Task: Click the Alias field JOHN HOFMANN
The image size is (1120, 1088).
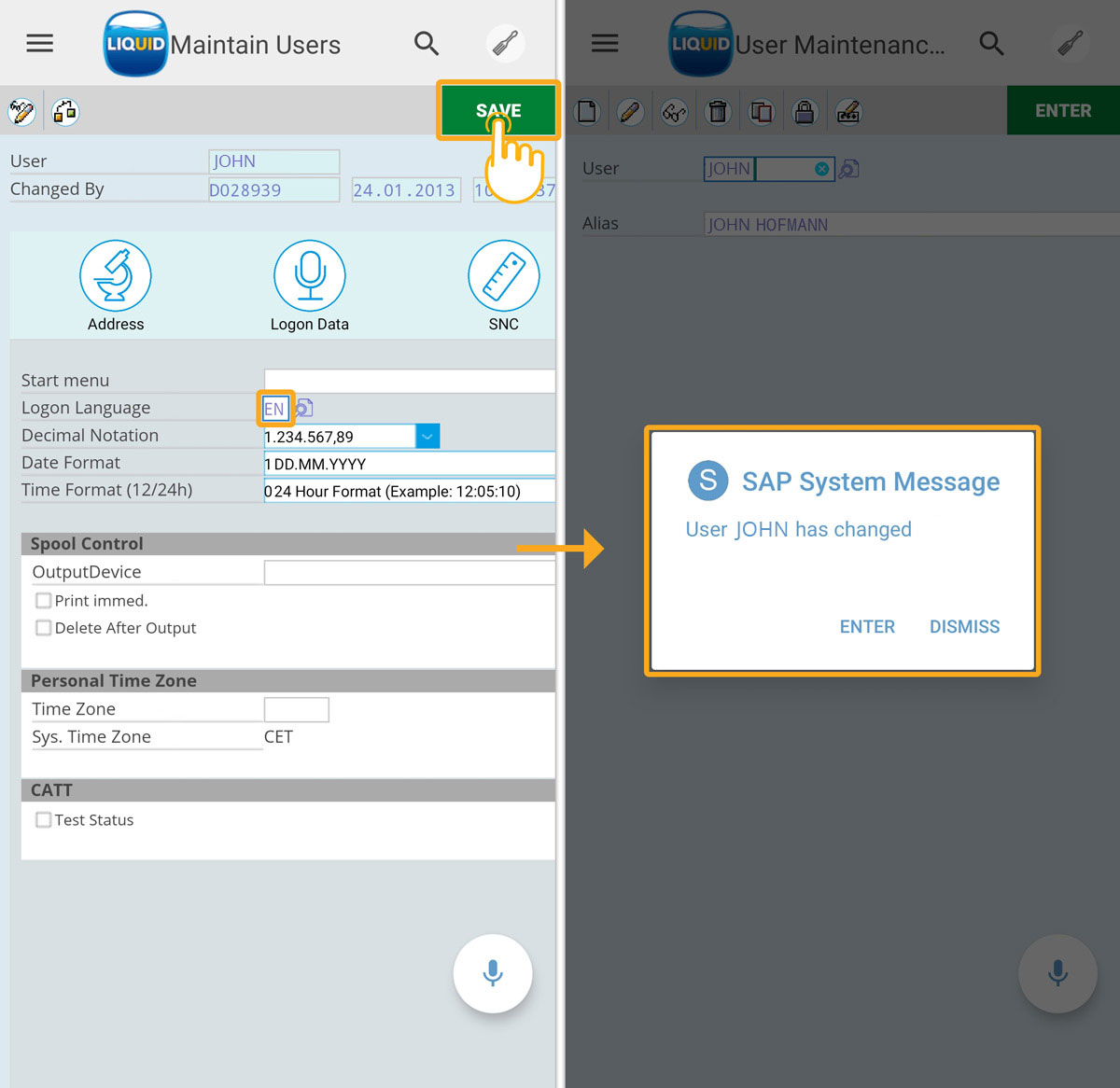Action: (912, 224)
